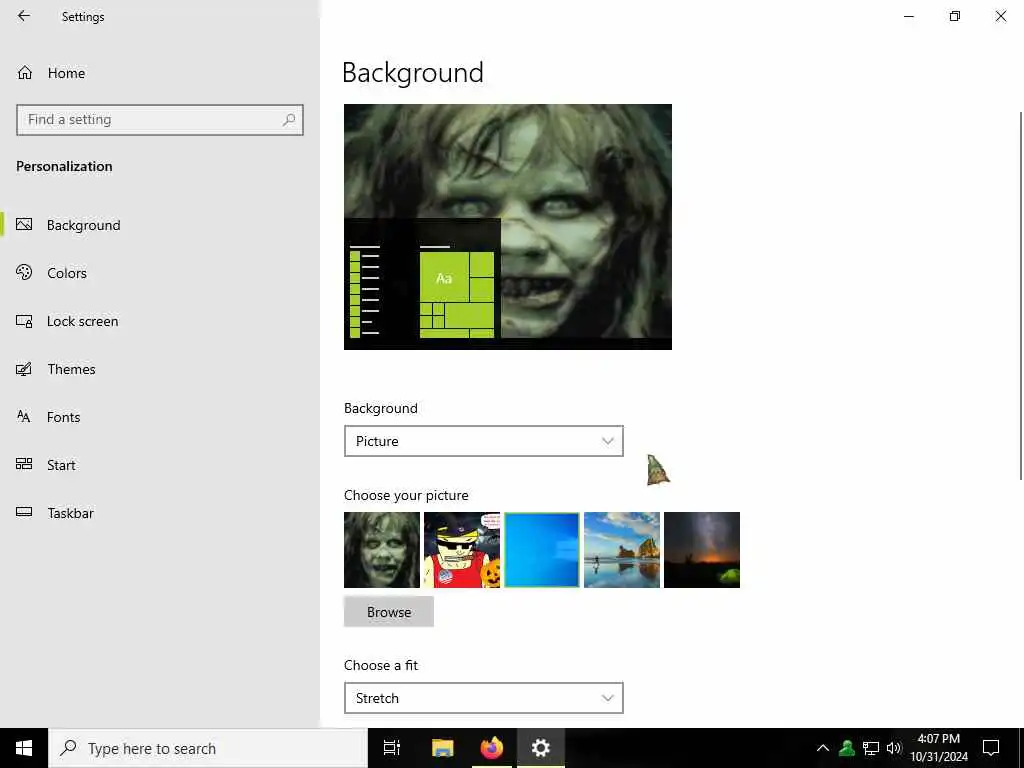Click the desktop background preview image
This screenshot has width=1024, height=768.
tap(507, 227)
